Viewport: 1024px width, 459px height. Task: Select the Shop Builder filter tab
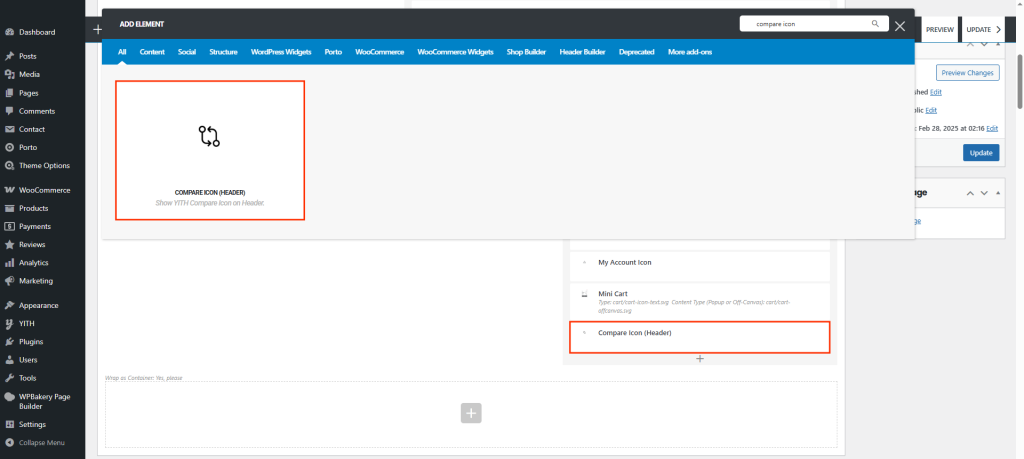coord(528,51)
